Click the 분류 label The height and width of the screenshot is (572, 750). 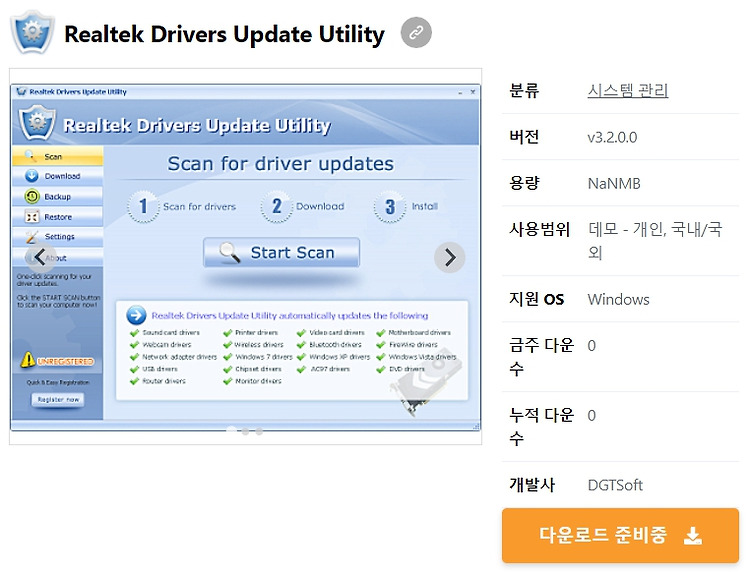point(524,90)
